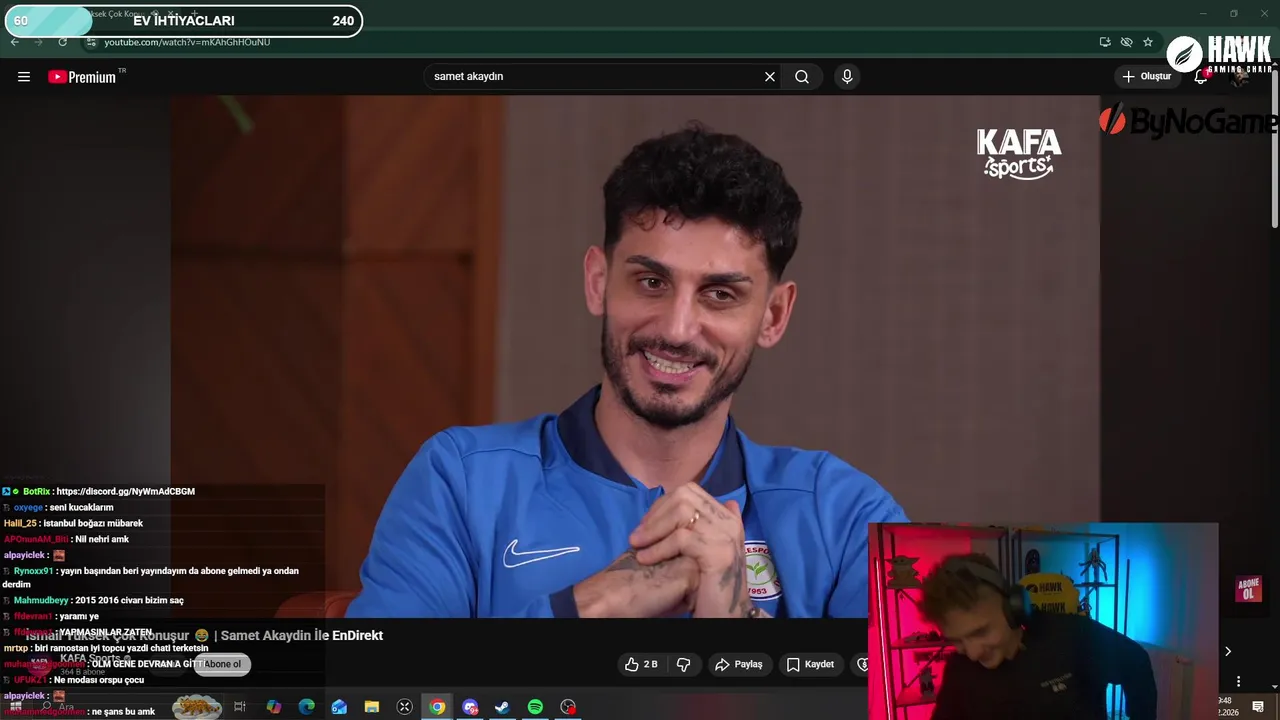Click the magnifier search button

(802, 77)
